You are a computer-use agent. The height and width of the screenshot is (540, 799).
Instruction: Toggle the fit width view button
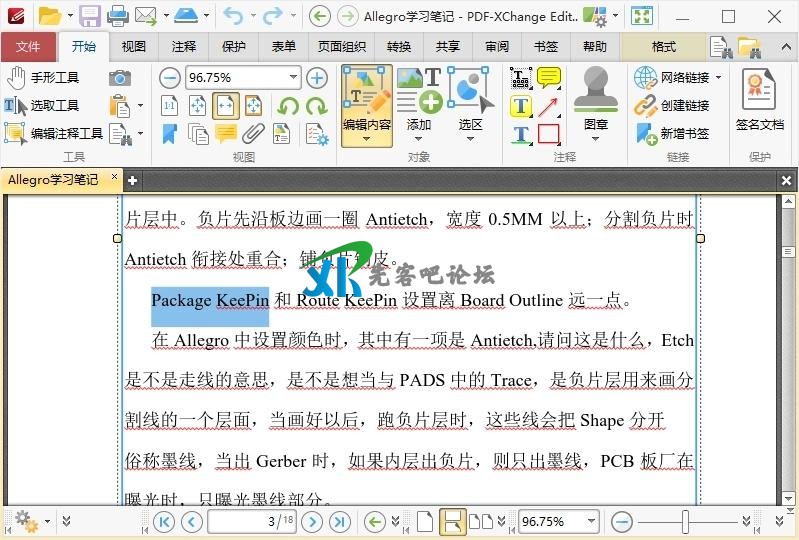click(x=226, y=106)
